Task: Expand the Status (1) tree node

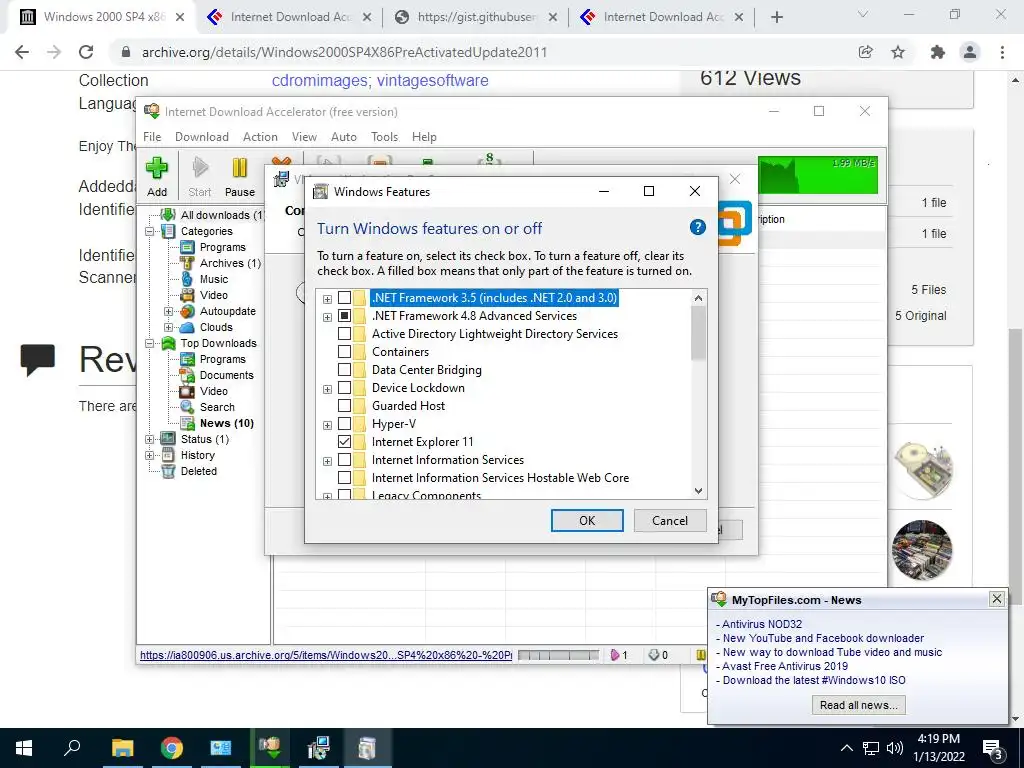Action: pos(150,439)
